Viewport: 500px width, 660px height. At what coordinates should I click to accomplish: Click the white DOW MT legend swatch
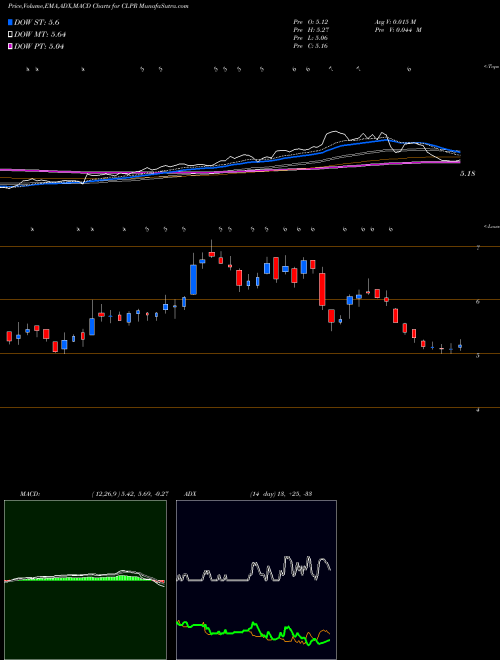pyautogui.click(x=10, y=35)
